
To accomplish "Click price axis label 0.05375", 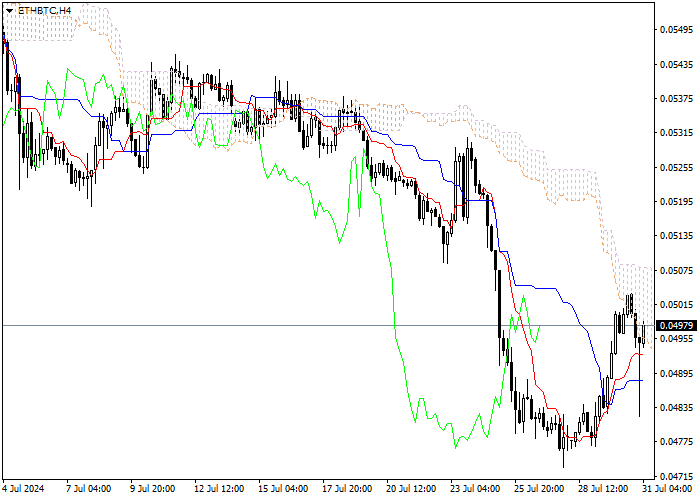I will [676, 98].
